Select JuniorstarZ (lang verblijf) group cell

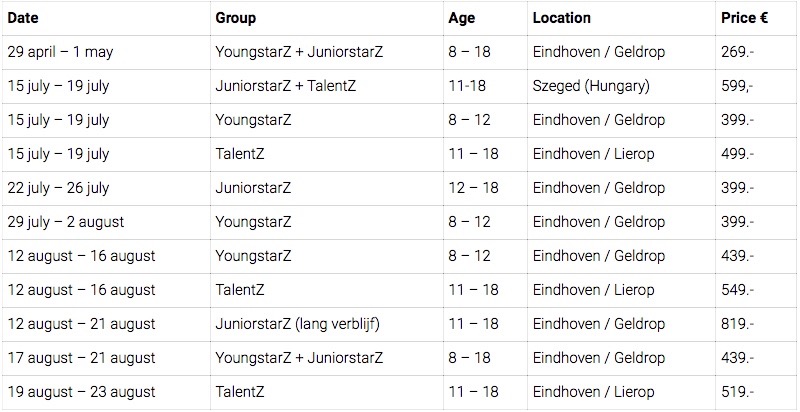[299, 324]
